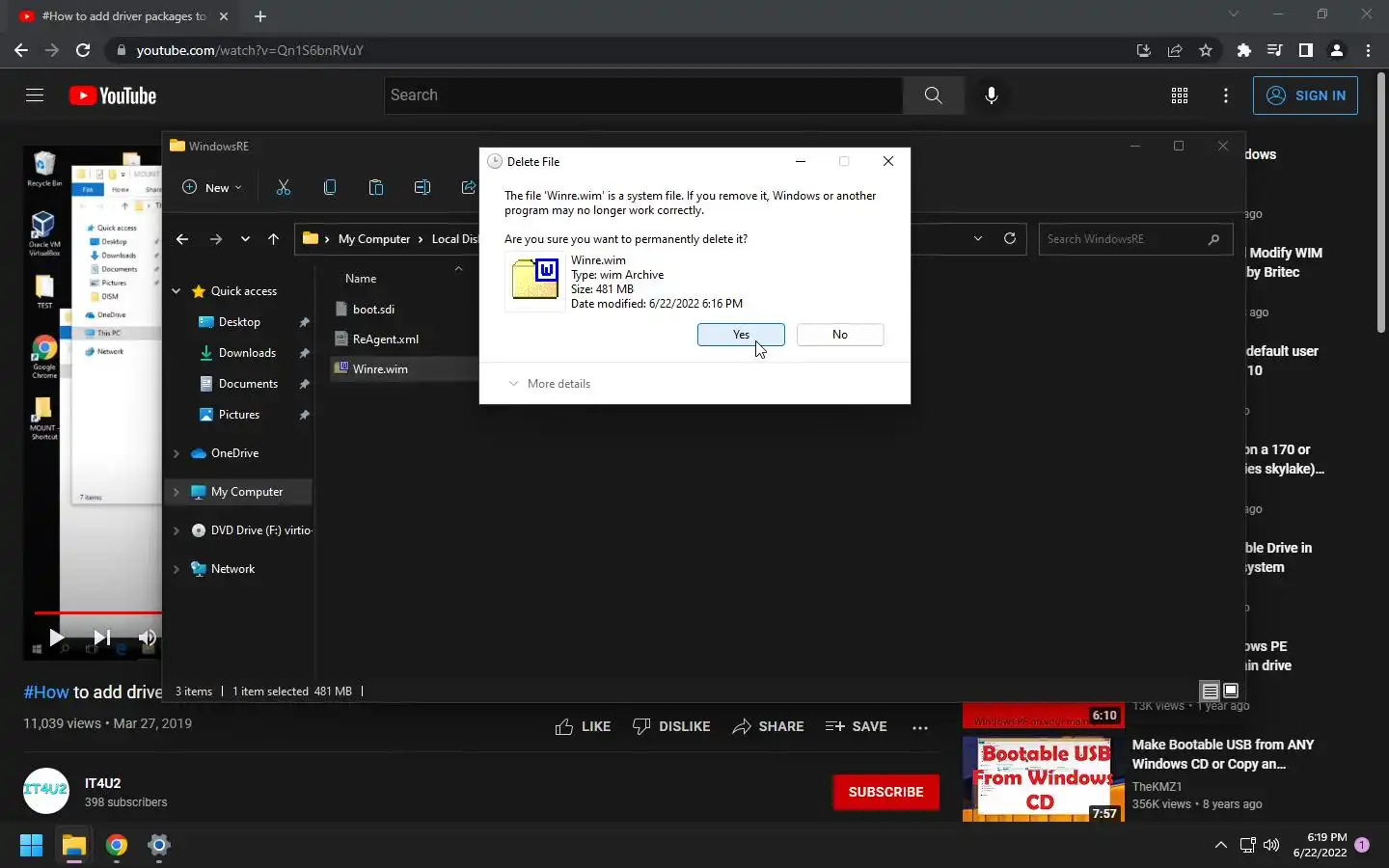
Task: Refresh the WindowsRE folder view
Action: (x=1010, y=239)
